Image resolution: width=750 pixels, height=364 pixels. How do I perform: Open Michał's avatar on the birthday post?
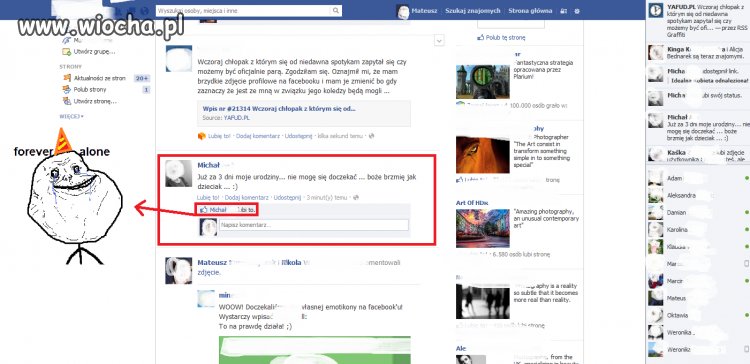[179, 173]
